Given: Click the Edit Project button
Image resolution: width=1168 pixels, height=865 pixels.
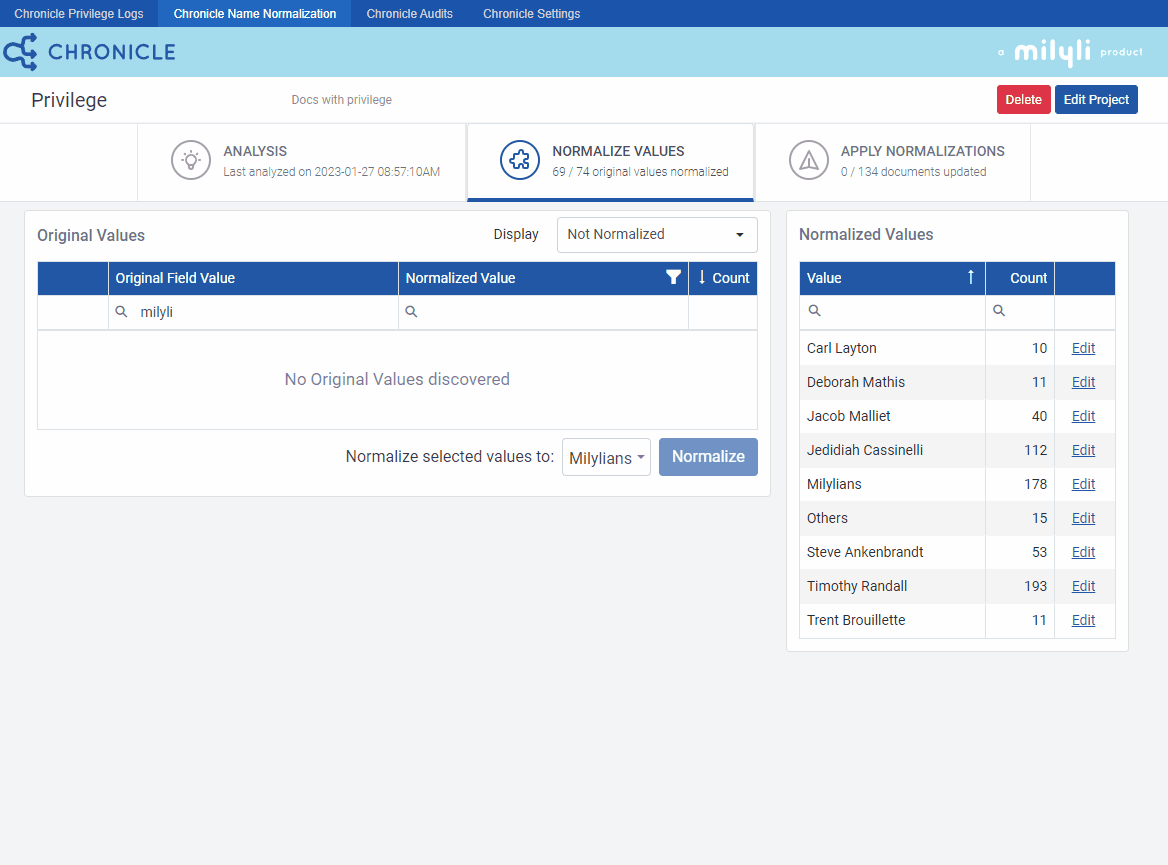Looking at the screenshot, I should click(x=1096, y=100).
